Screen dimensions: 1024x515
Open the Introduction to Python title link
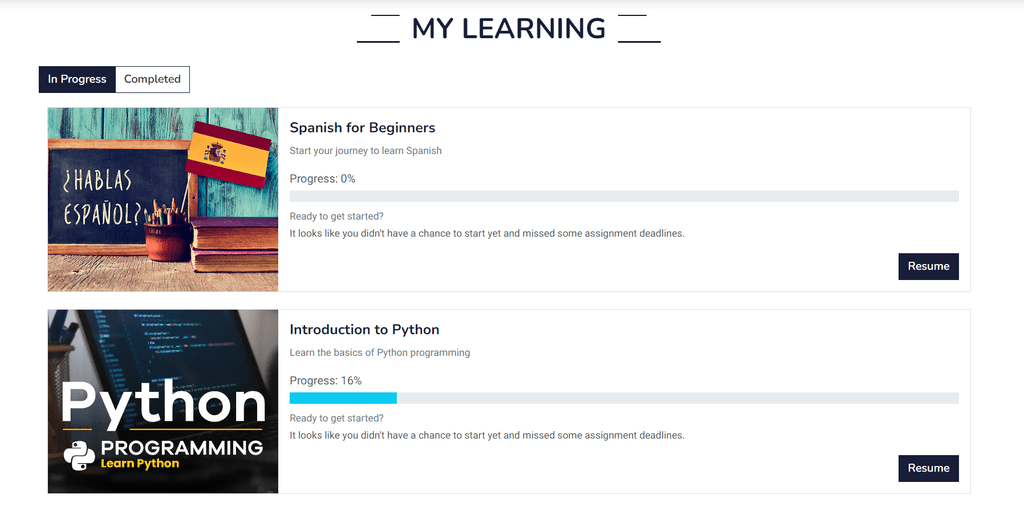(364, 330)
